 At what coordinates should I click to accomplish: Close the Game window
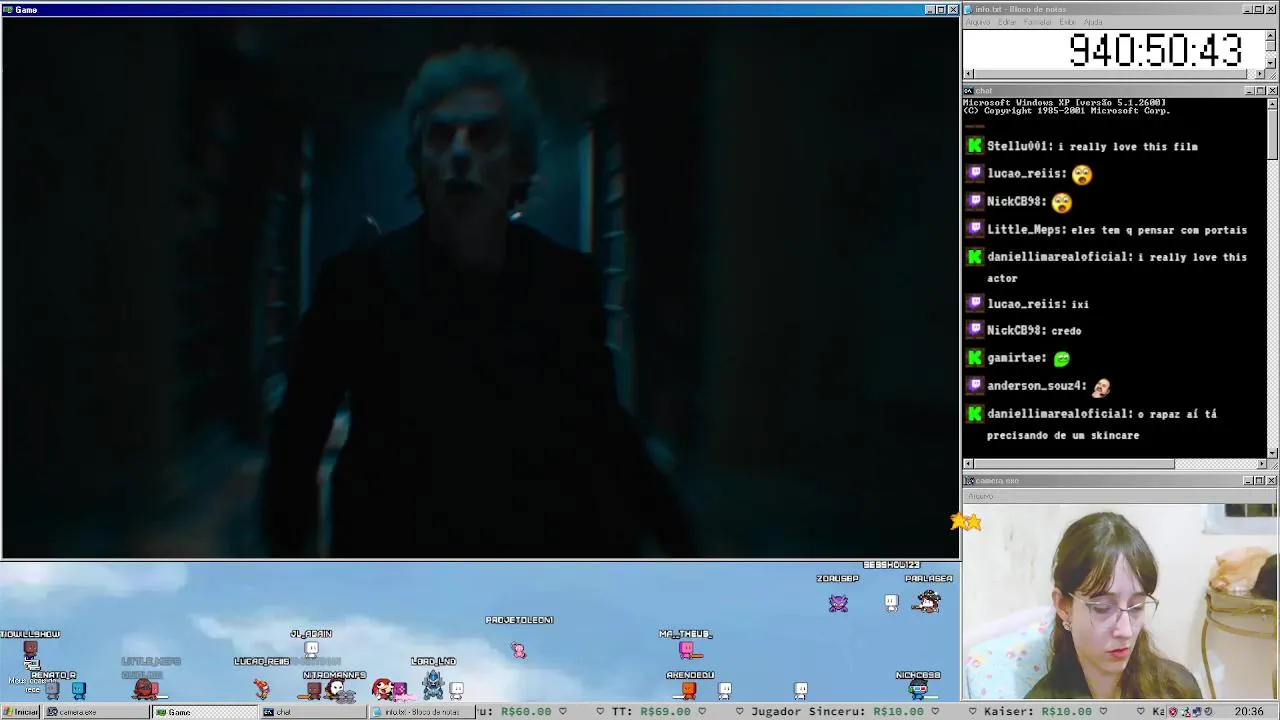click(952, 9)
